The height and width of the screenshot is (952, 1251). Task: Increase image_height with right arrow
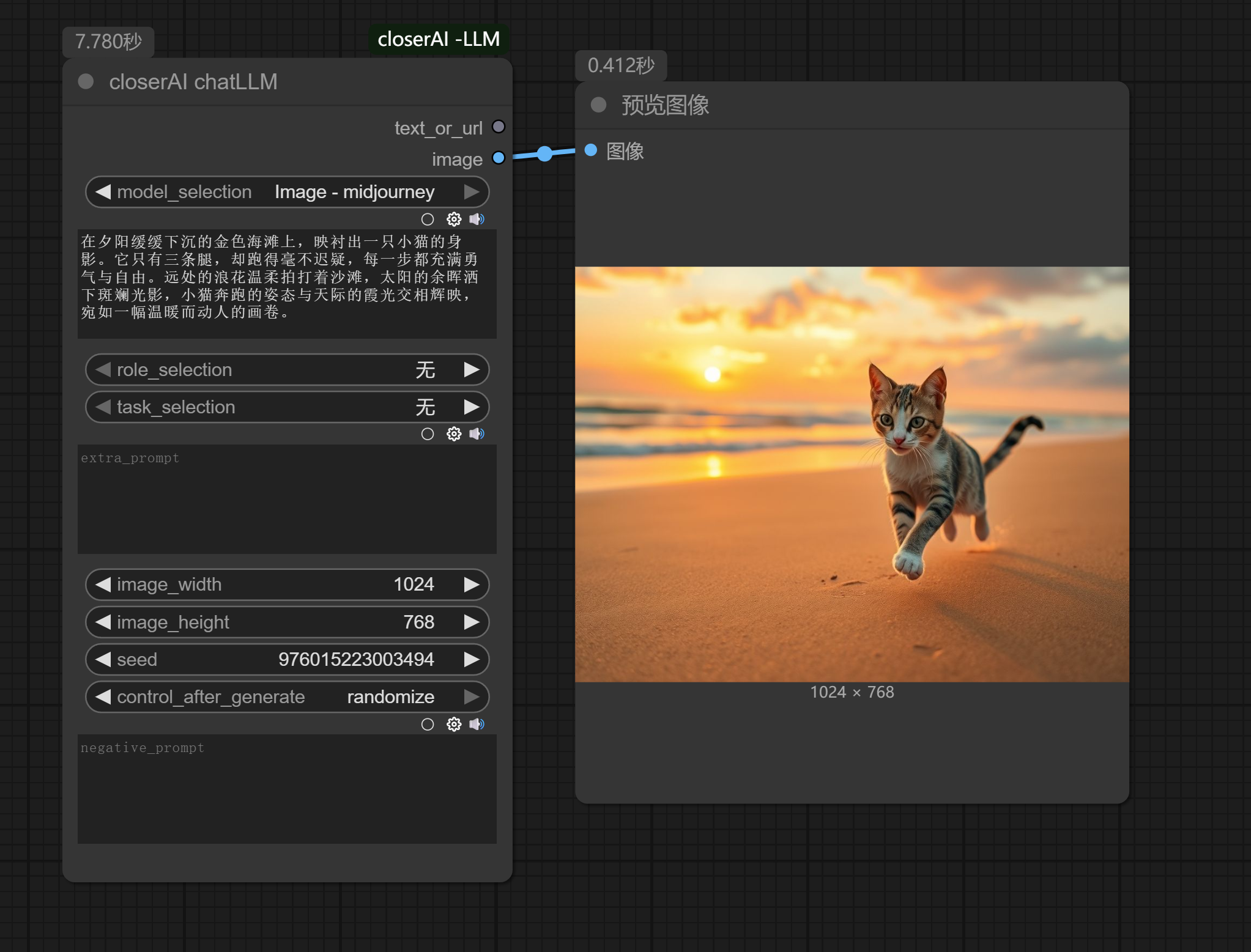pos(472,622)
